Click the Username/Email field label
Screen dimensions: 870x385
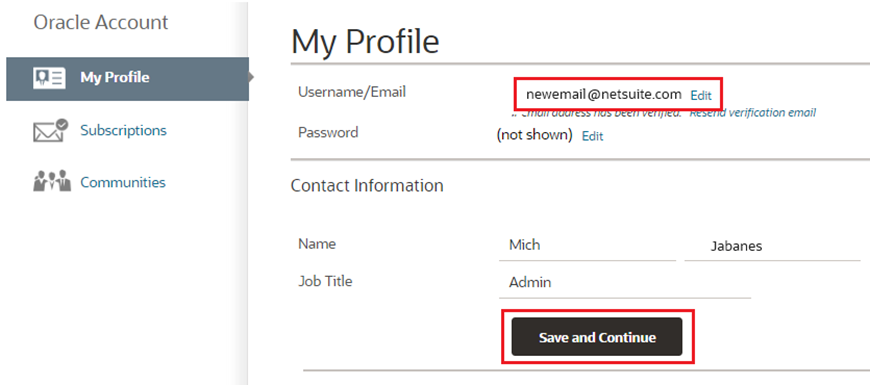[x=352, y=92]
